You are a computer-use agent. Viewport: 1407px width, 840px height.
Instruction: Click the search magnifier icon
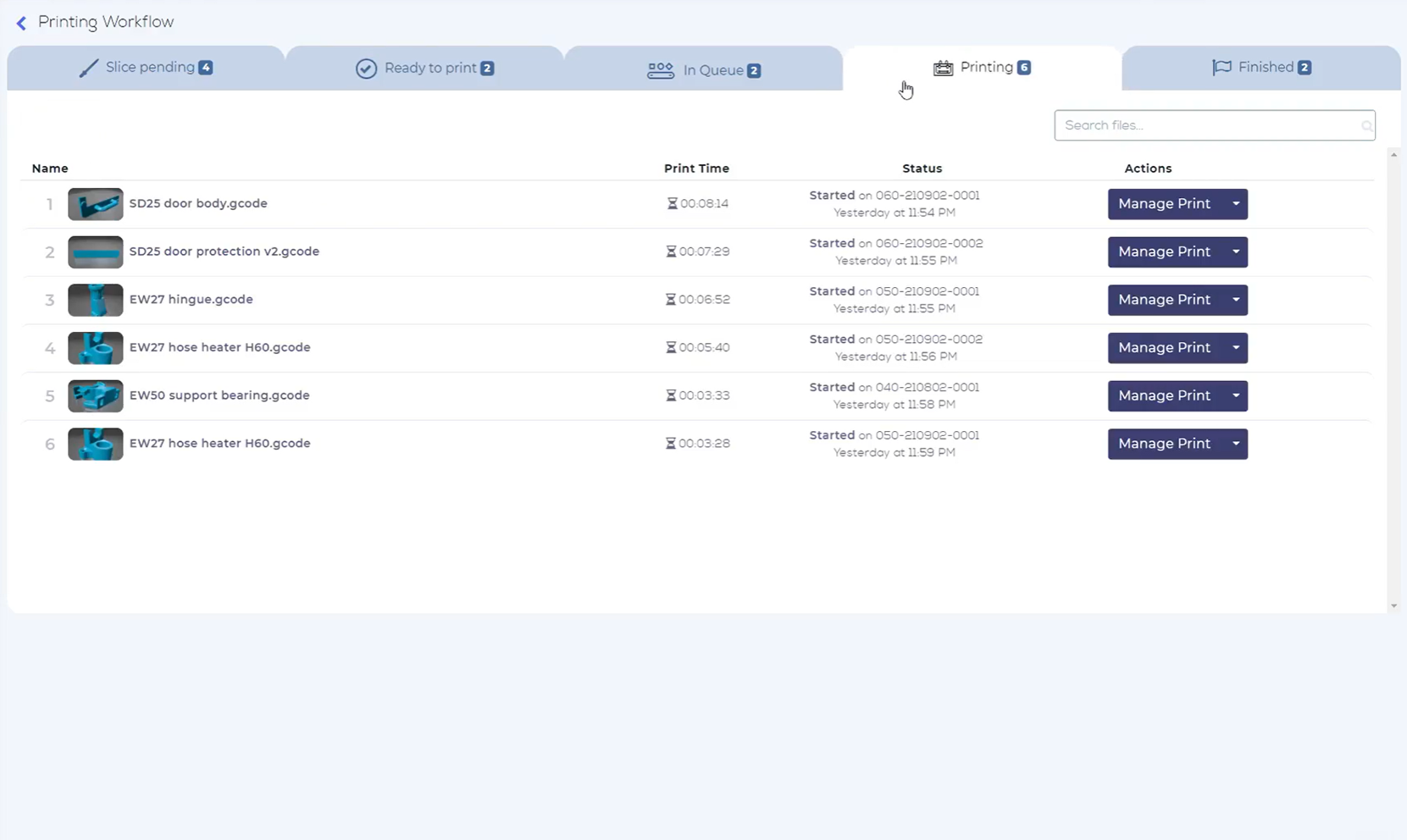(1366, 126)
